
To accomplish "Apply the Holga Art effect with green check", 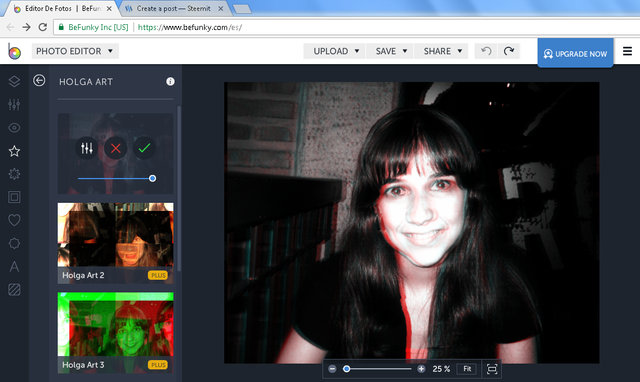I will (144, 148).
